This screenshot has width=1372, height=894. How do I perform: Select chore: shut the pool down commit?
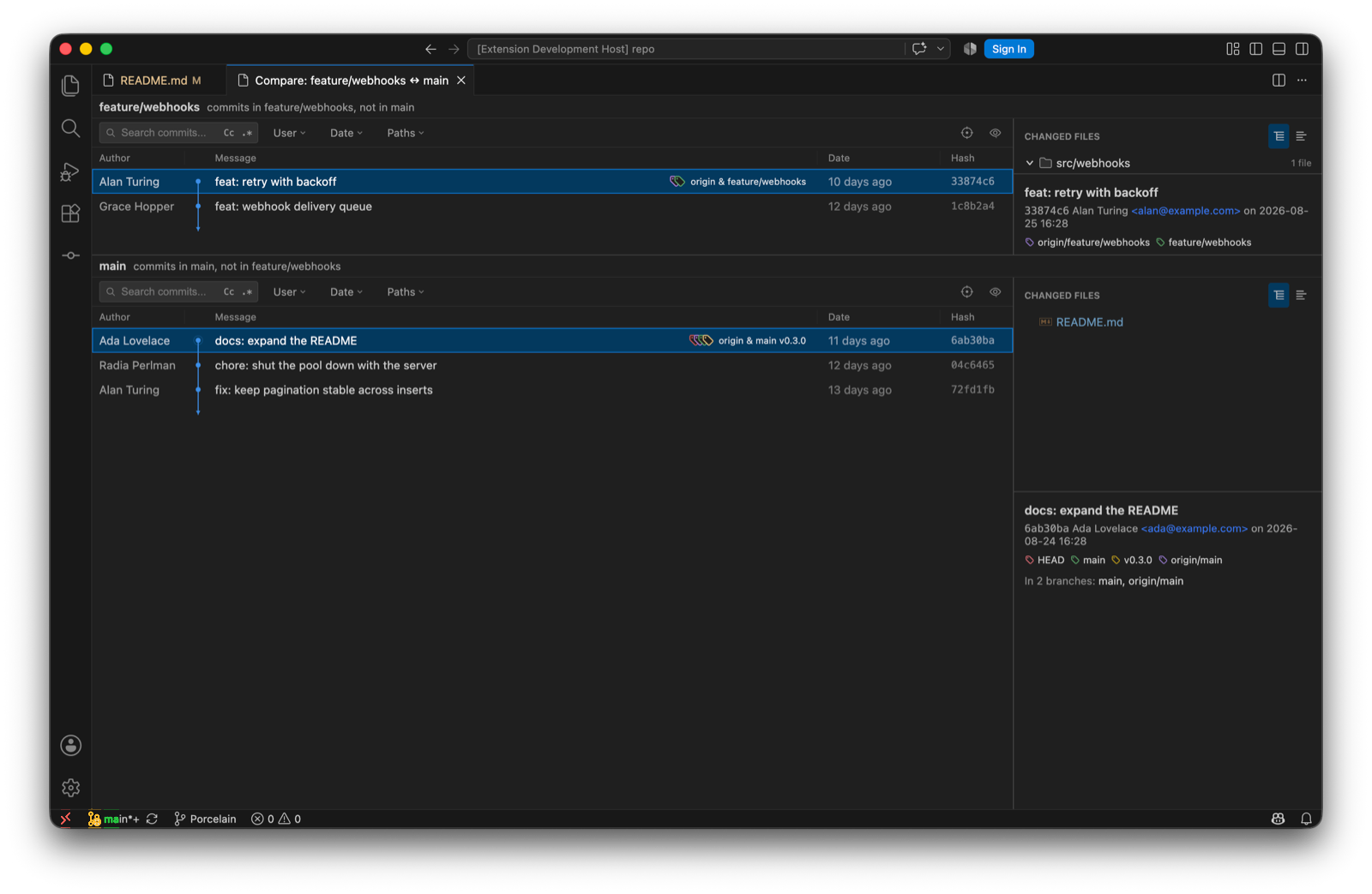(x=552, y=365)
